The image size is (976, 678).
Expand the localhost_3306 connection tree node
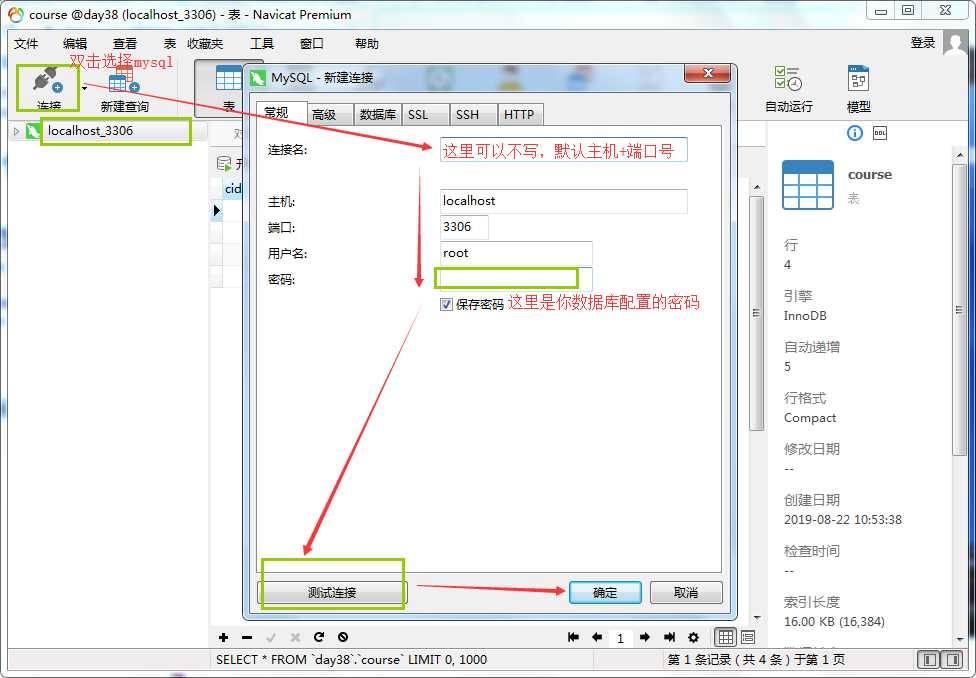point(16,131)
